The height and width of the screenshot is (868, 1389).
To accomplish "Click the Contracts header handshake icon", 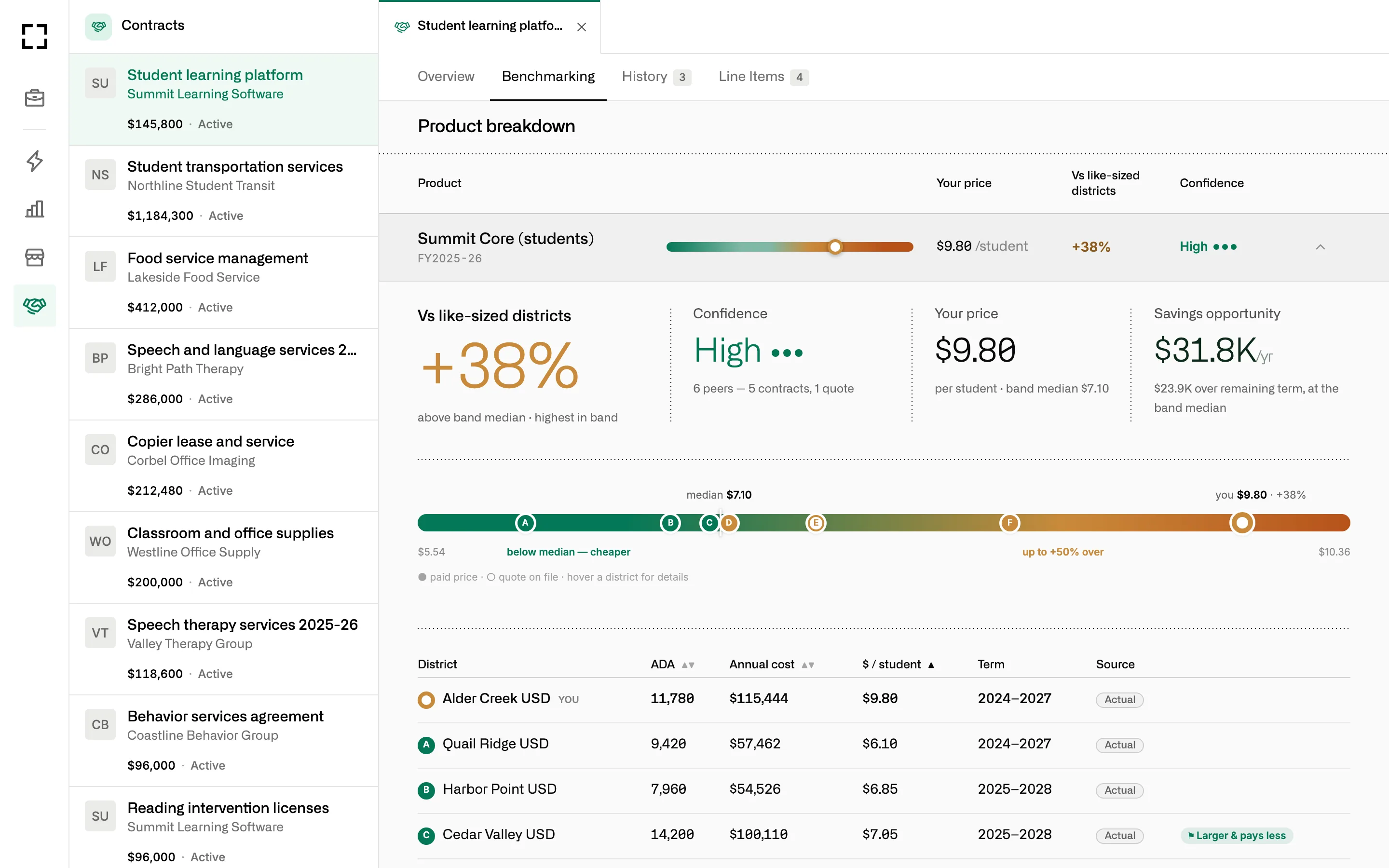I will point(99,27).
